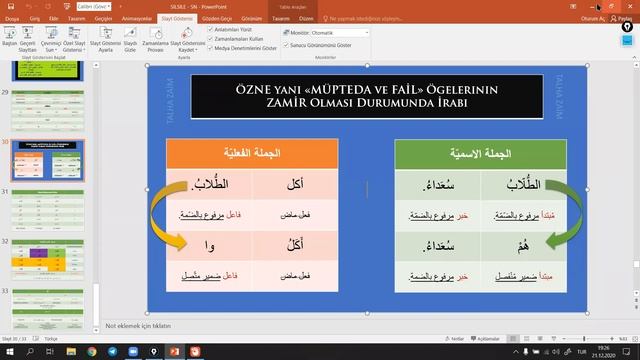The height and width of the screenshot is (360, 640).
Task: Open the Telegram icon in the taskbar
Action: click(113, 352)
